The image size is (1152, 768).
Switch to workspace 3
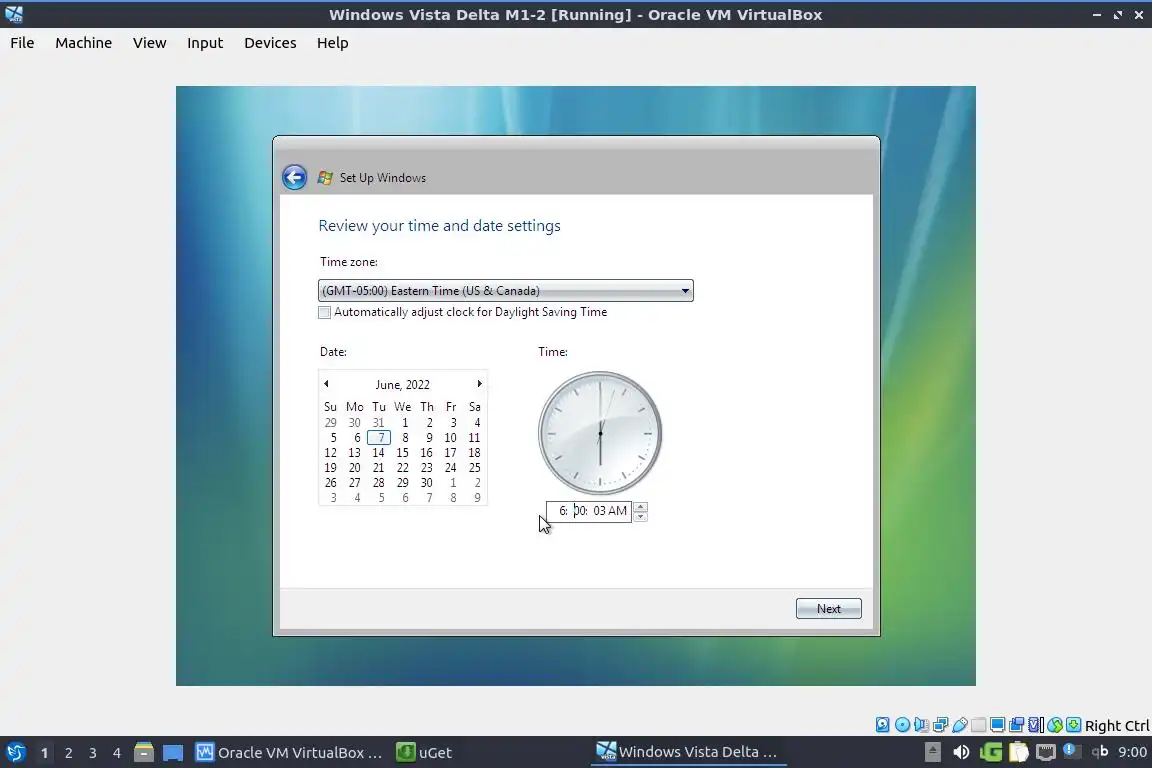(93, 753)
